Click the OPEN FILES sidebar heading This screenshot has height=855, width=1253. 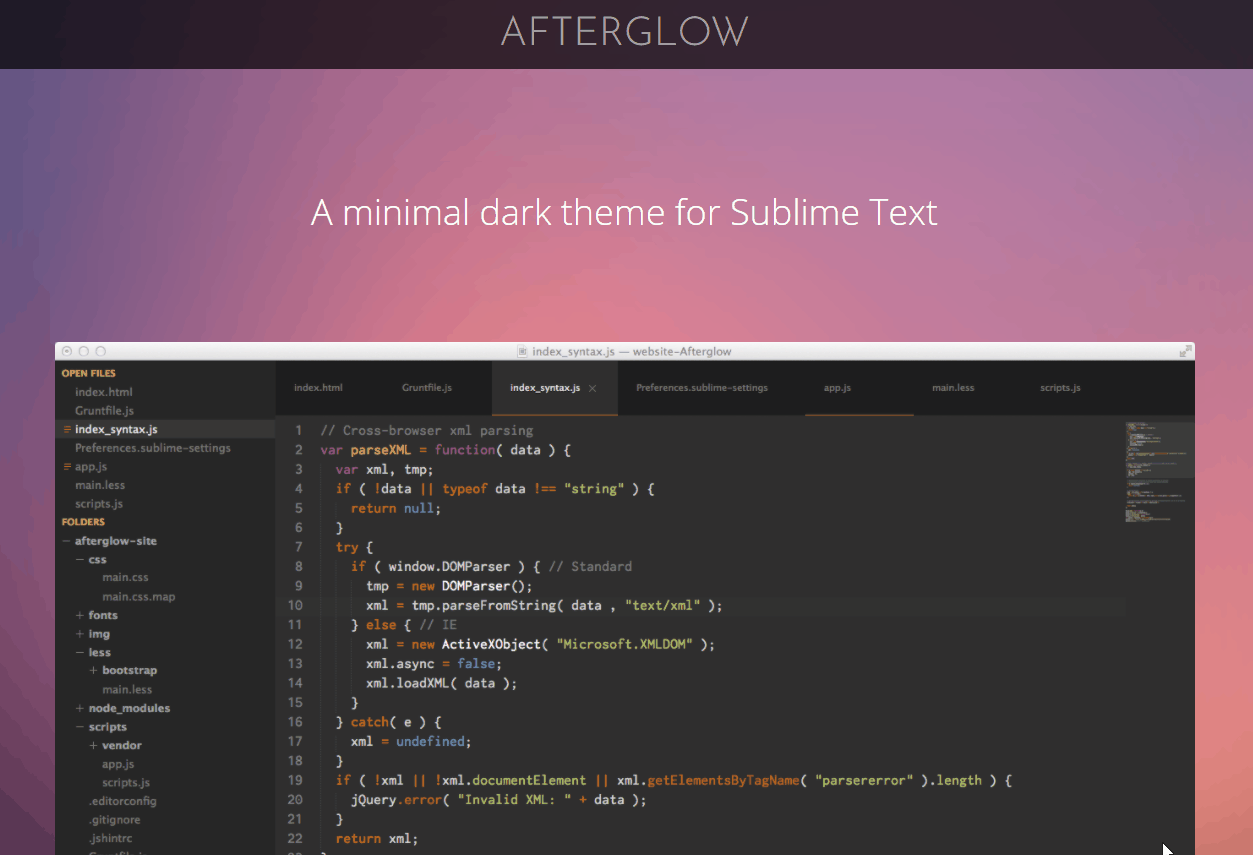89,373
